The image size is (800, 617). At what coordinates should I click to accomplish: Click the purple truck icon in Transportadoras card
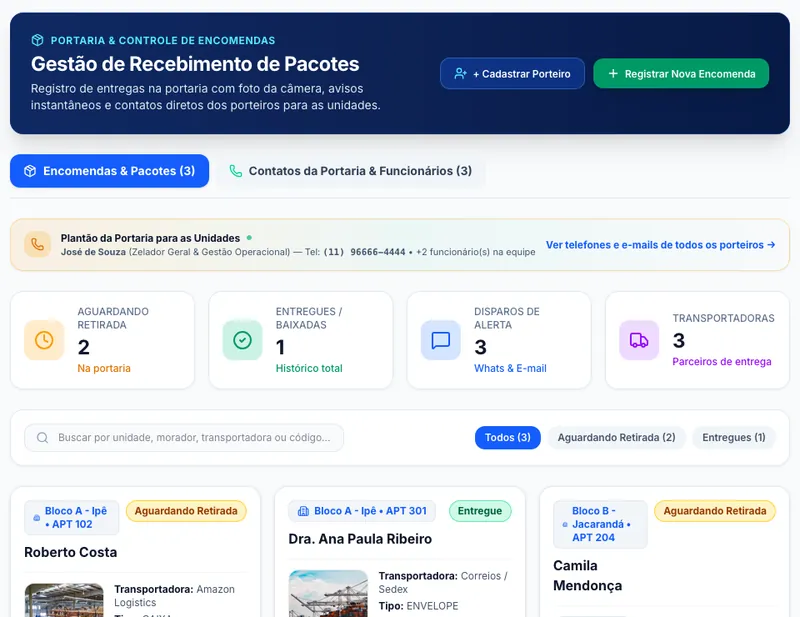point(639,340)
